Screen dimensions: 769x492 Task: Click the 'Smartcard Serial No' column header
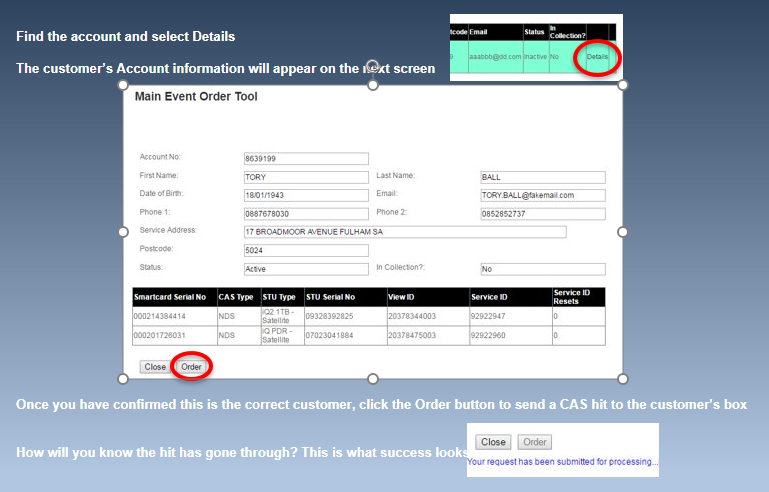pos(175,297)
